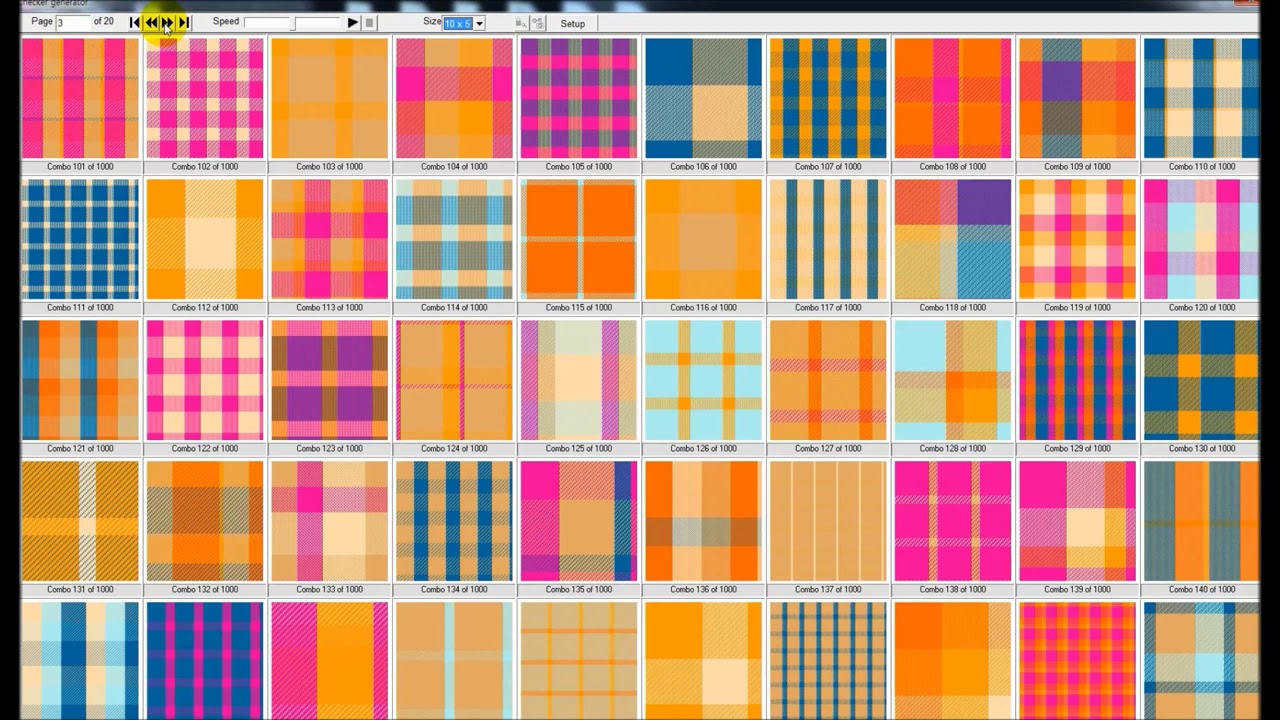Click the label 'Combo 108 of 1000'
This screenshot has height=720, width=1280.
(952, 167)
